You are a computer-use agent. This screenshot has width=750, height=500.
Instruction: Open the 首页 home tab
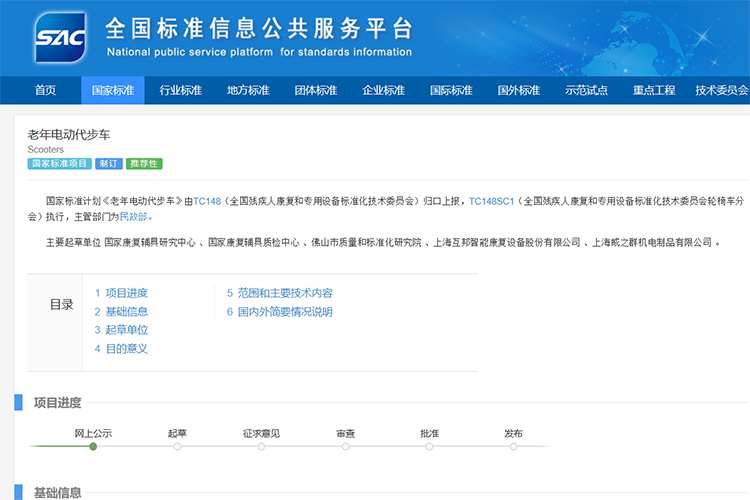pos(45,90)
